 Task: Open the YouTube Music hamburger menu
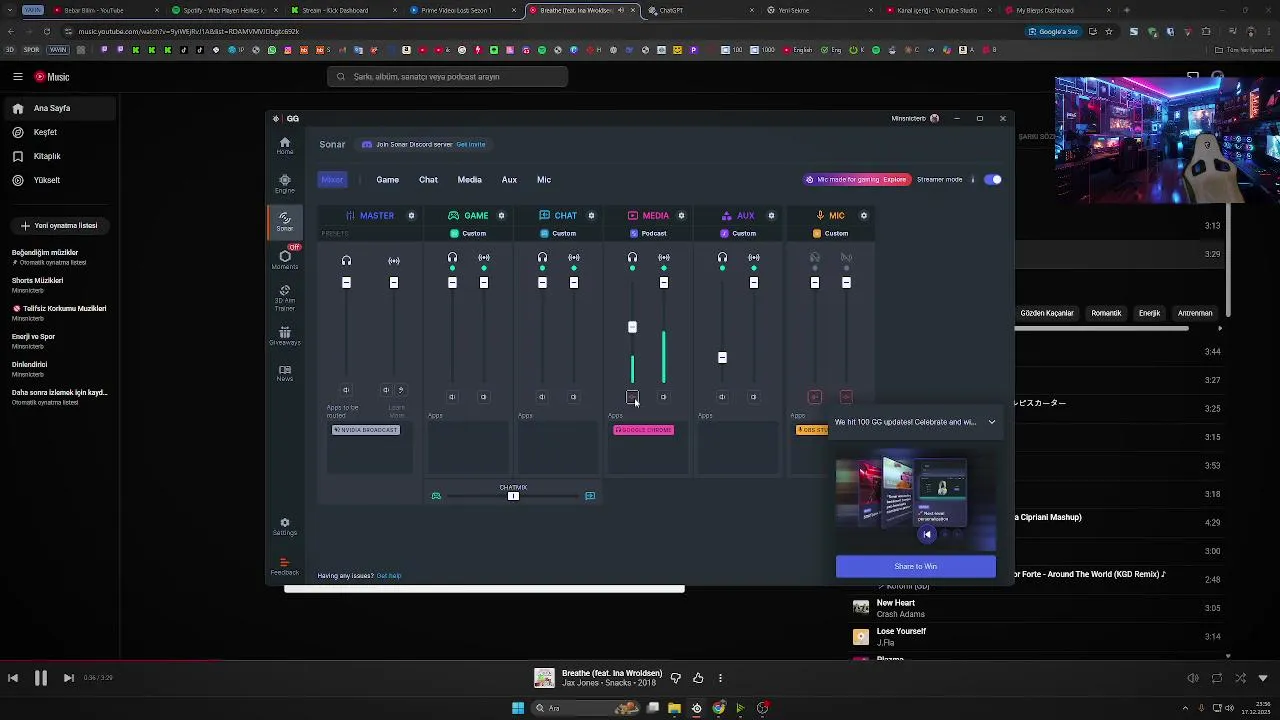pos(17,77)
